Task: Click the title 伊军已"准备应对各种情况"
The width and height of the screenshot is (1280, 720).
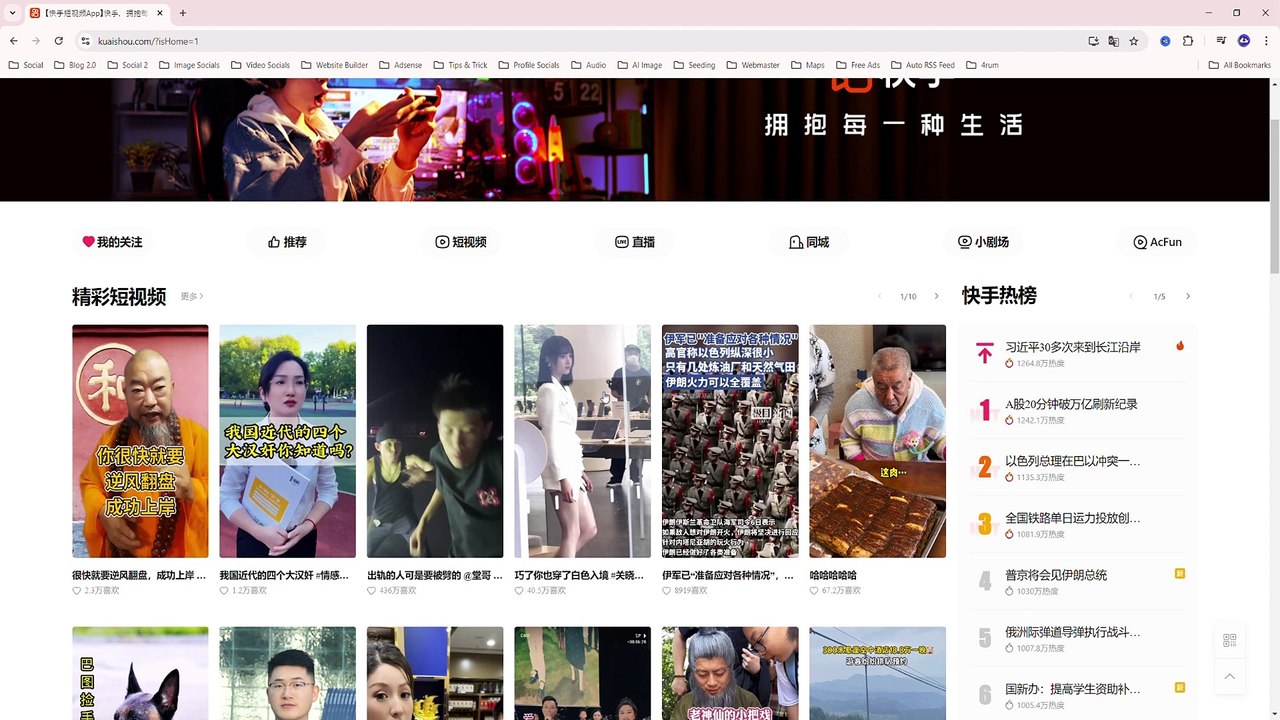Action: coord(727,575)
